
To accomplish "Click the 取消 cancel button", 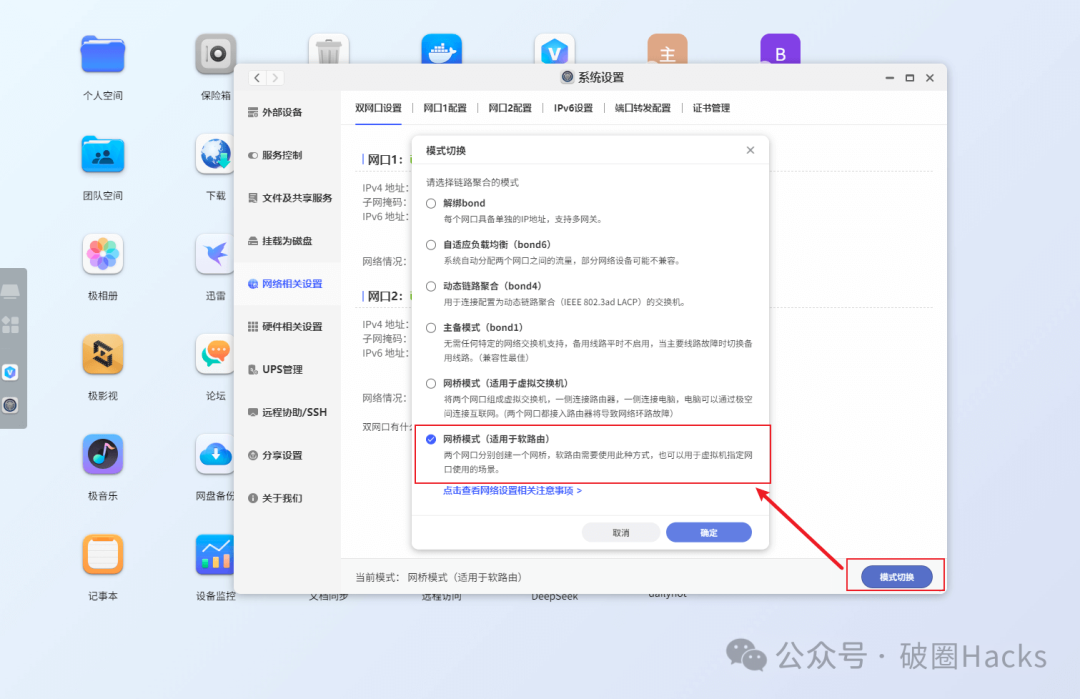I will pyautogui.click(x=621, y=532).
